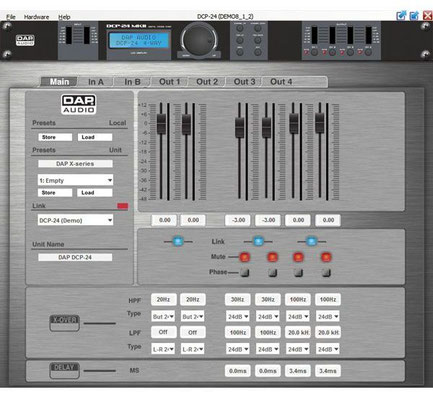Click the DELAY button
Viewport: 433px width, 400px height.
[64, 370]
